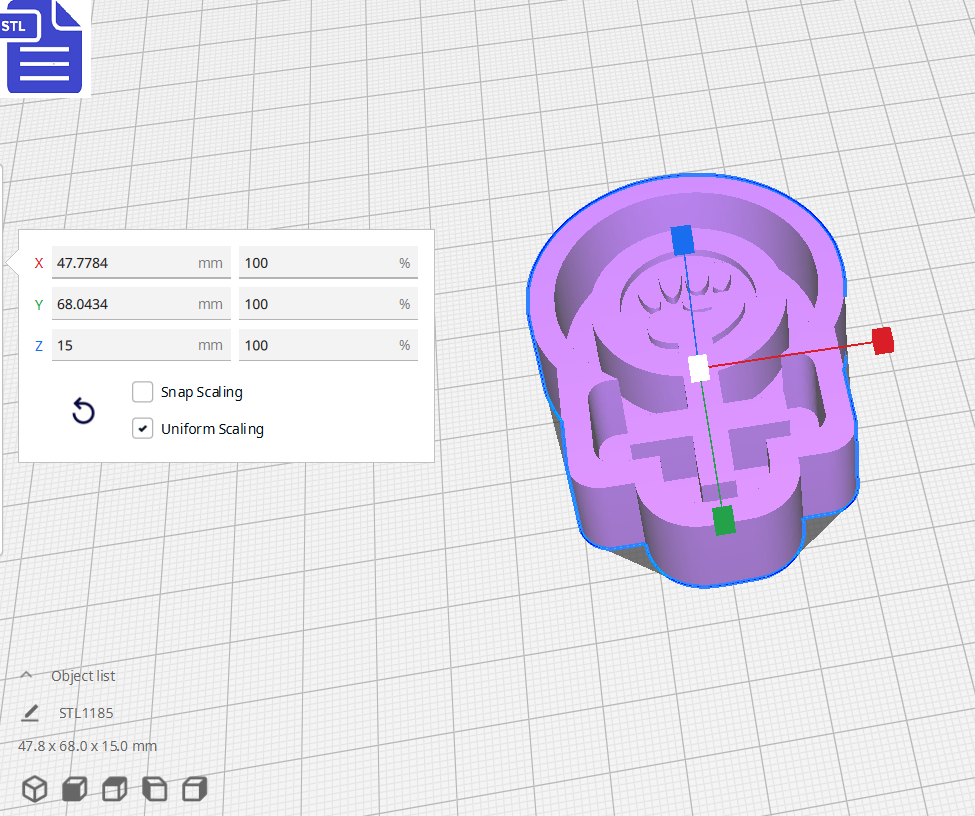Select the left side view icon
975x816 pixels.
pos(154,789)
